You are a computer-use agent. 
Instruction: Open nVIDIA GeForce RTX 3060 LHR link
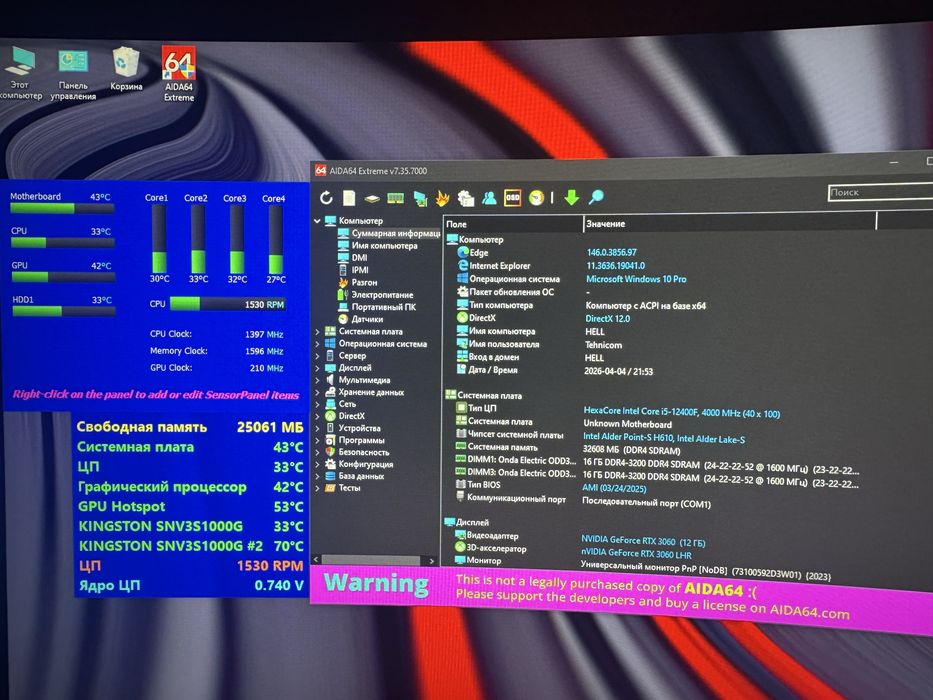(636, 553)
